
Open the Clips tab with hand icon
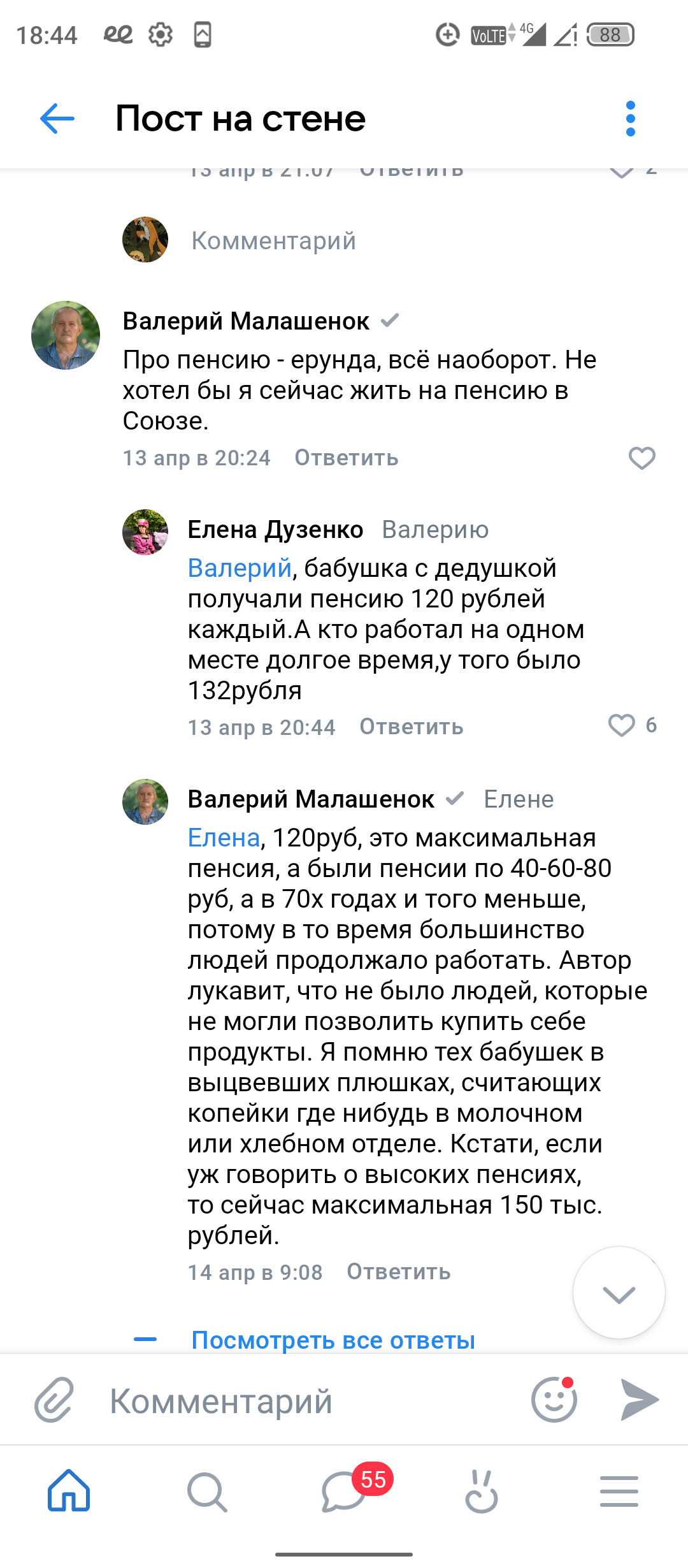(482, 1492)
